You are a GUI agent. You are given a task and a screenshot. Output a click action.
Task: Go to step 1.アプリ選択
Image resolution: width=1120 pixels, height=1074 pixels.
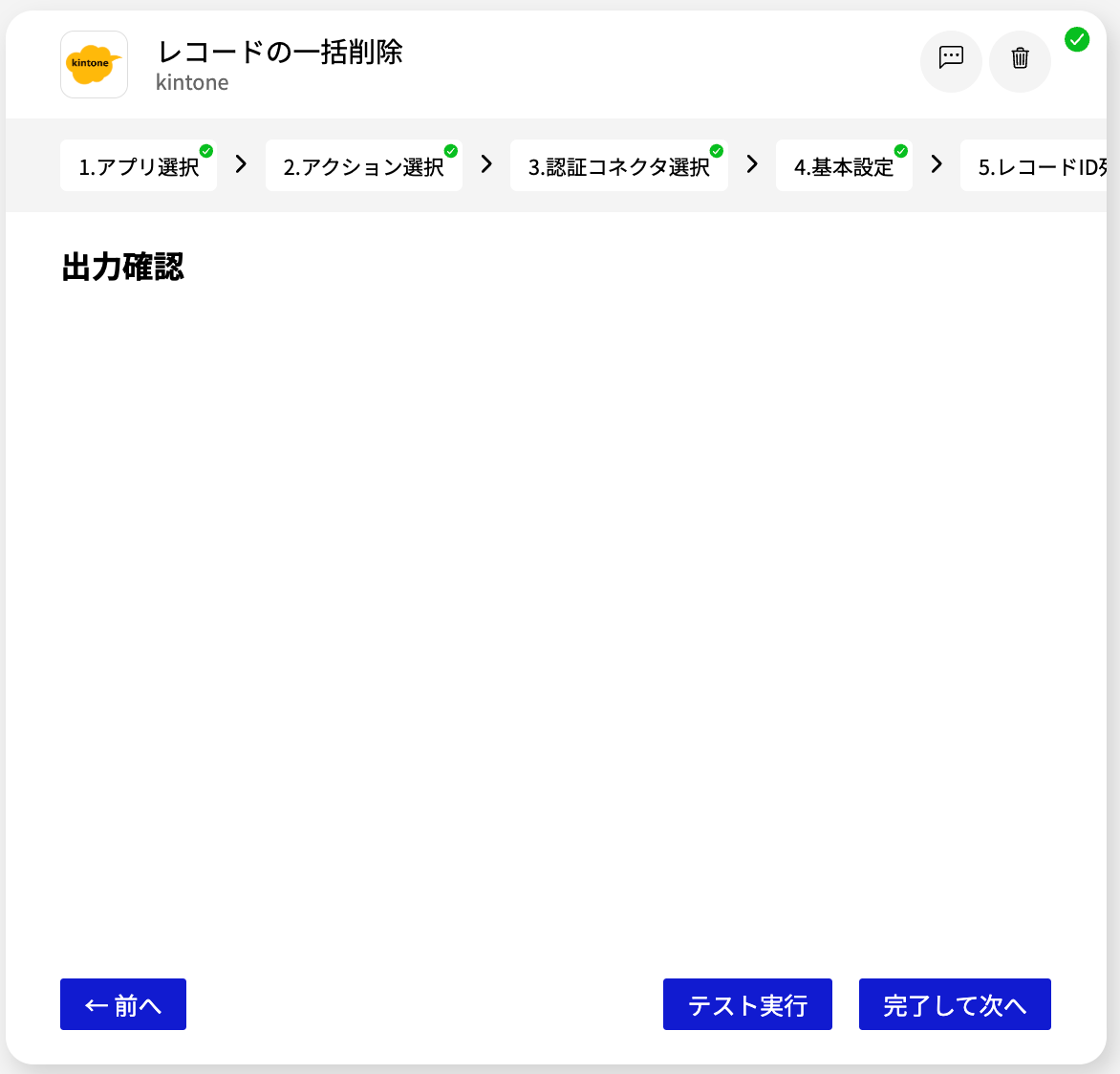point(139,165)
